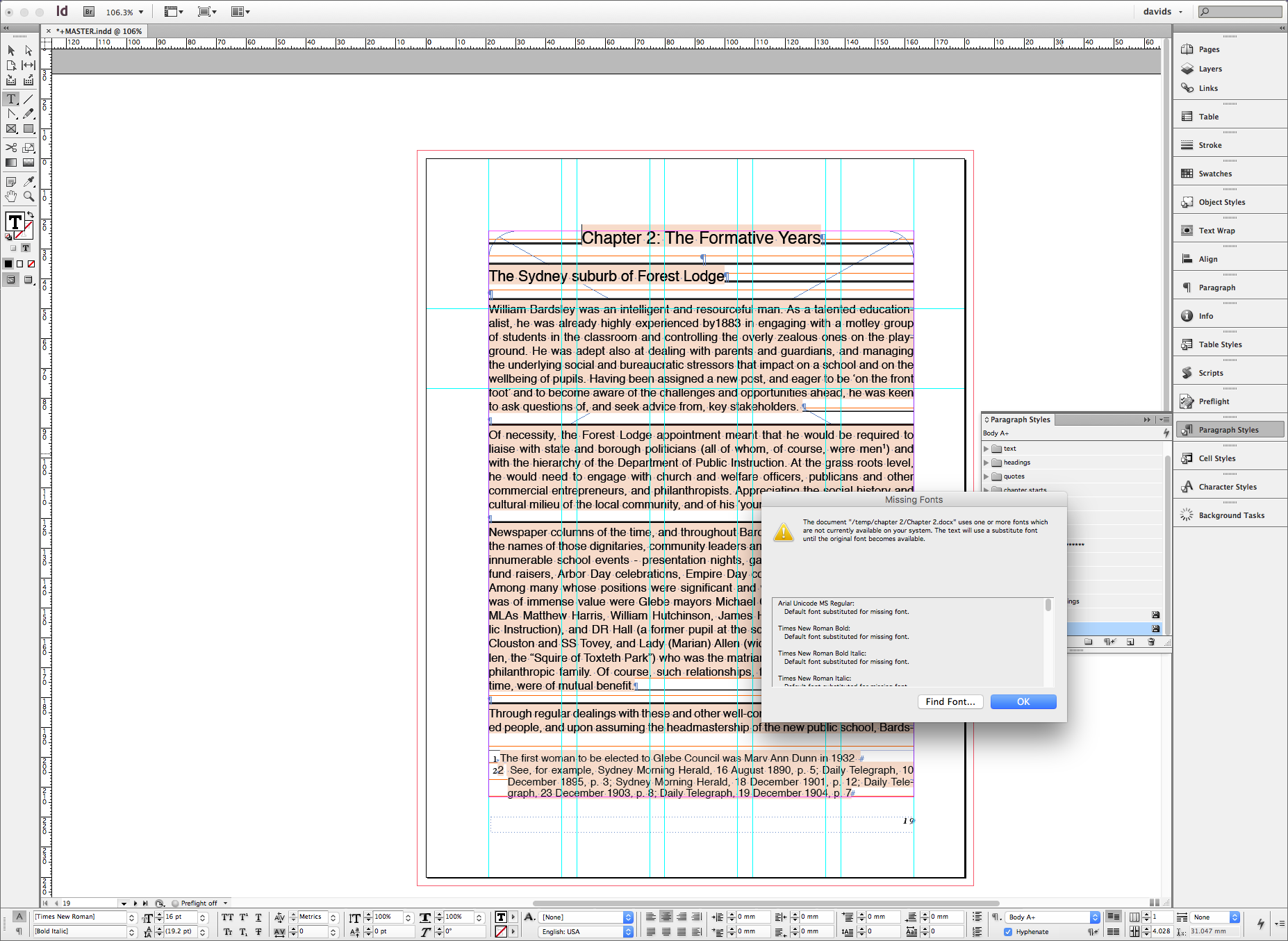Viewport: 1288px width, 941px height.
Task: Open the Body A+ paragraph style dropdown
Action: point(1095,917)
